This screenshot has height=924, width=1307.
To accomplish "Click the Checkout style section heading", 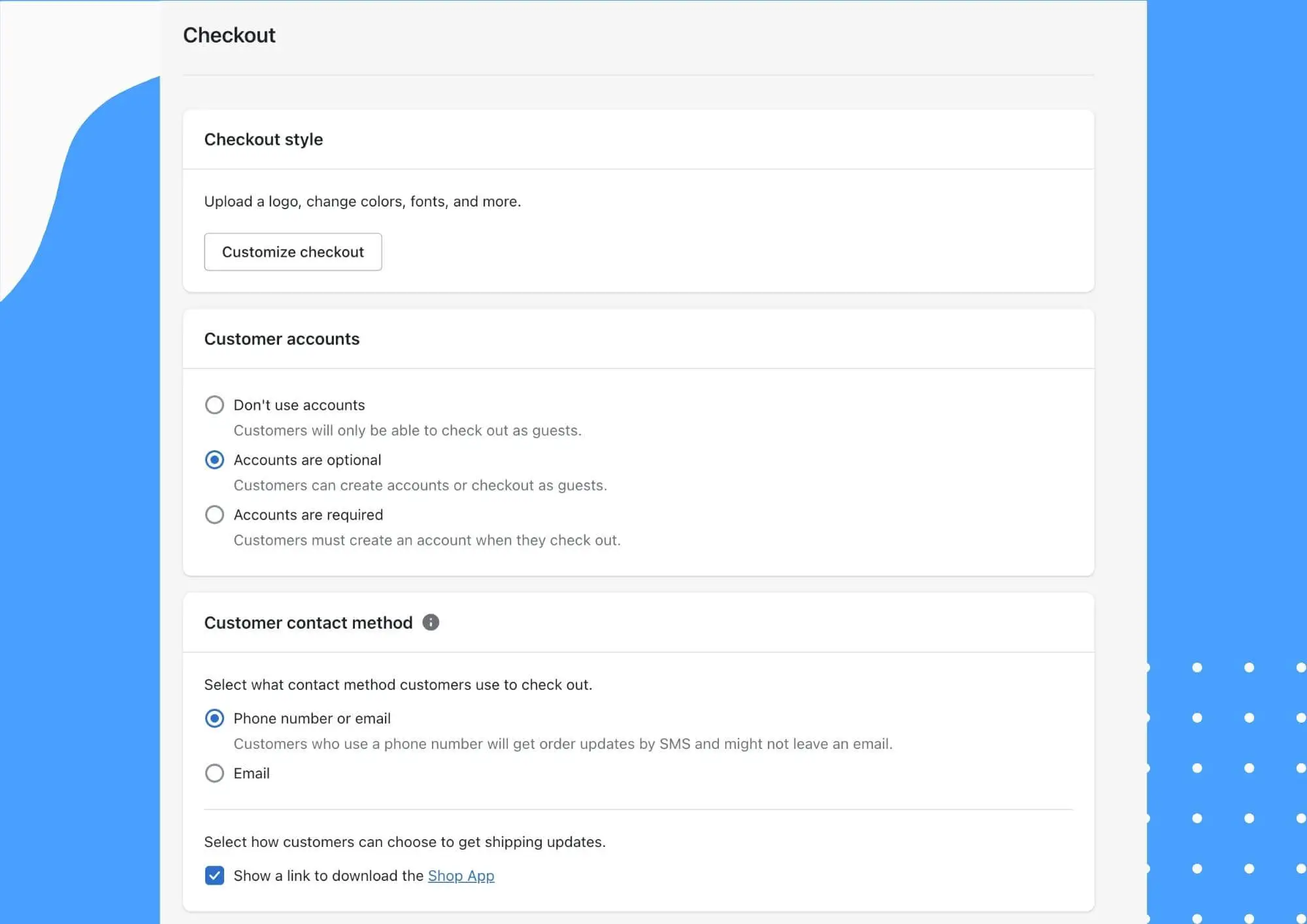I will point(263,139).
